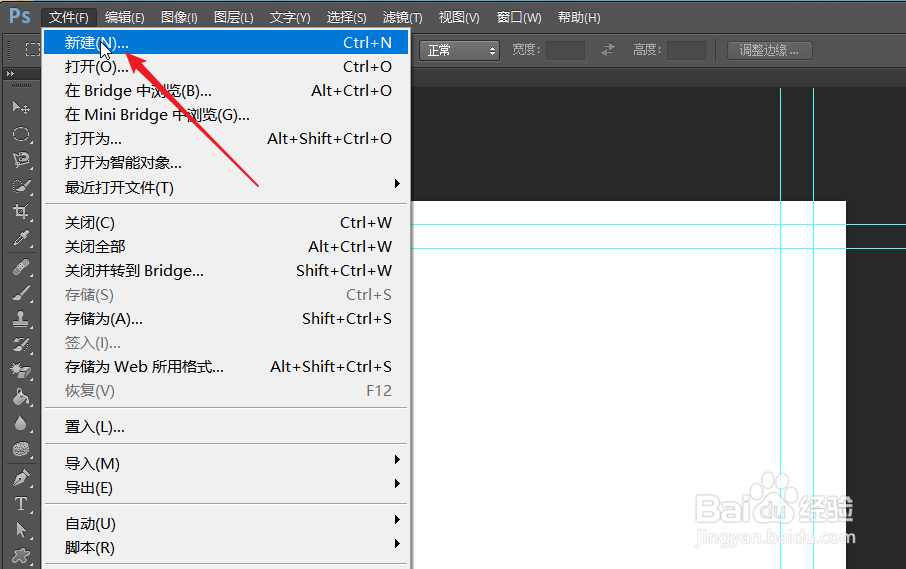Choose 新建(N)... from File menu
Screen dimensions: 906x569
tap(226, 43)
